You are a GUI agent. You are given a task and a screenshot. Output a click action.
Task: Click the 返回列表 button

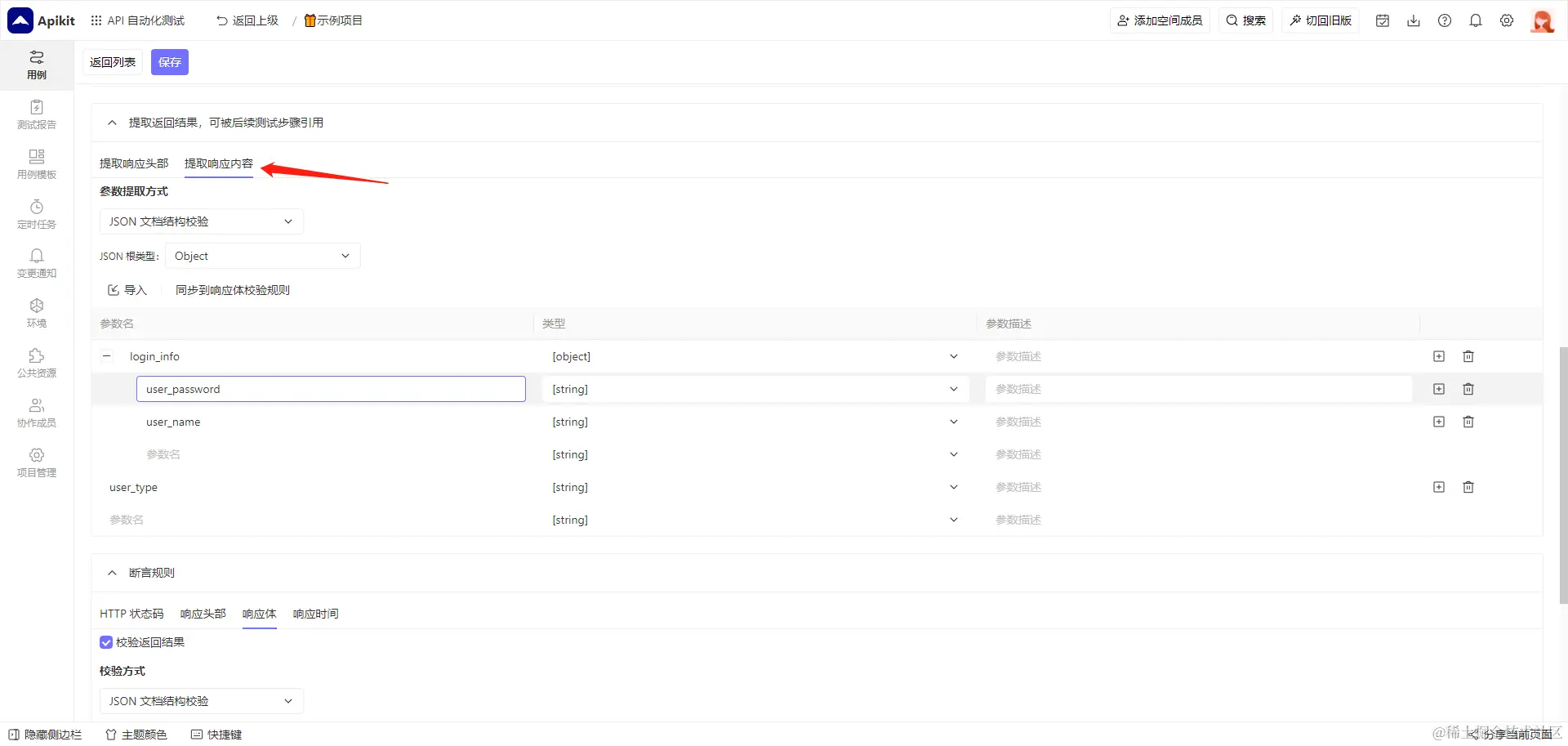click(113, 62)
